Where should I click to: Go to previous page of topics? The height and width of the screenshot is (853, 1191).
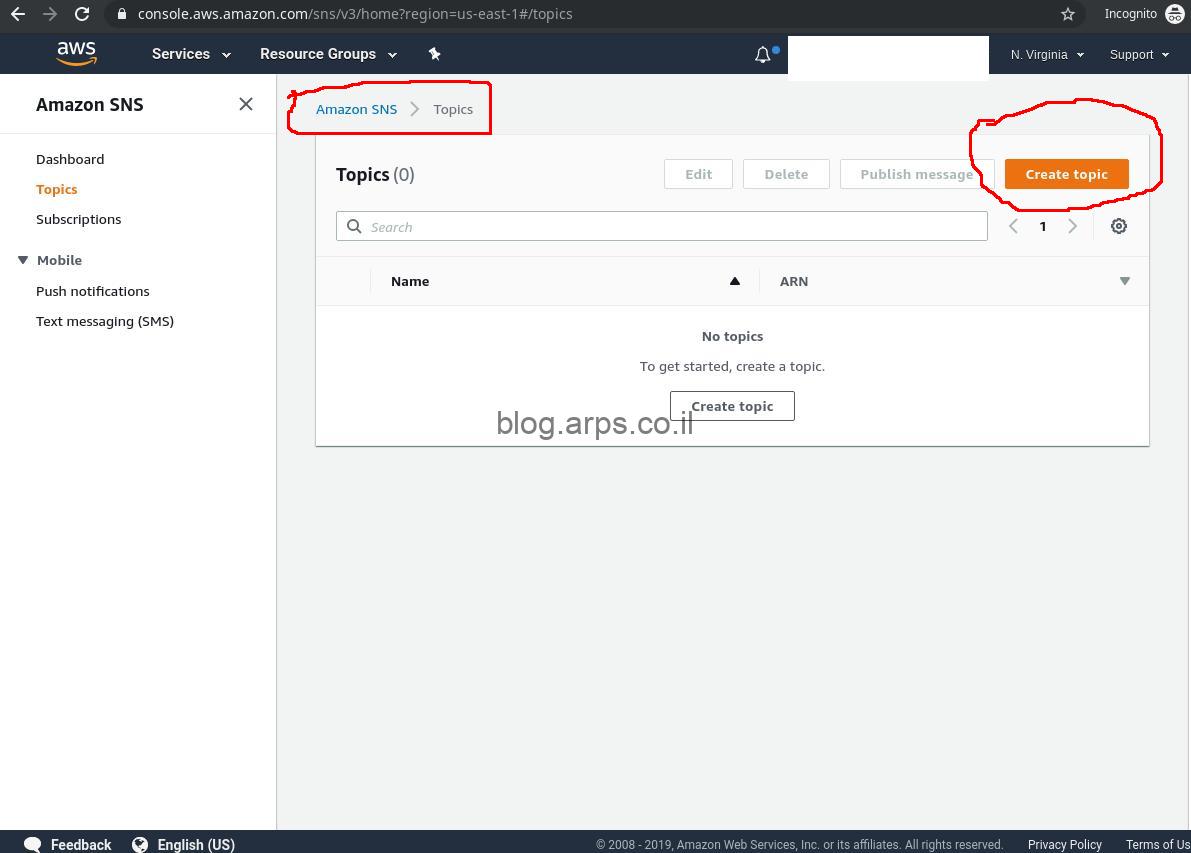pos(1013,226)
